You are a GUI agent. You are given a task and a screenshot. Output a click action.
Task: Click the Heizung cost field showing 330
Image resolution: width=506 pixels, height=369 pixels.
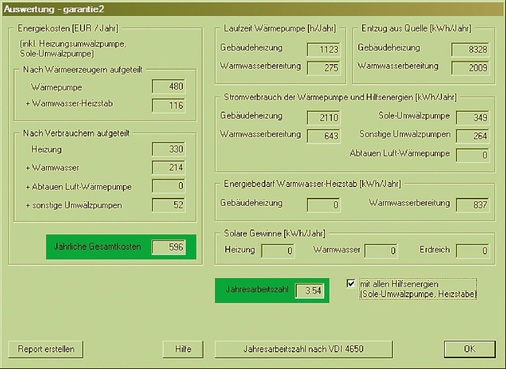(x=169, y=149)
